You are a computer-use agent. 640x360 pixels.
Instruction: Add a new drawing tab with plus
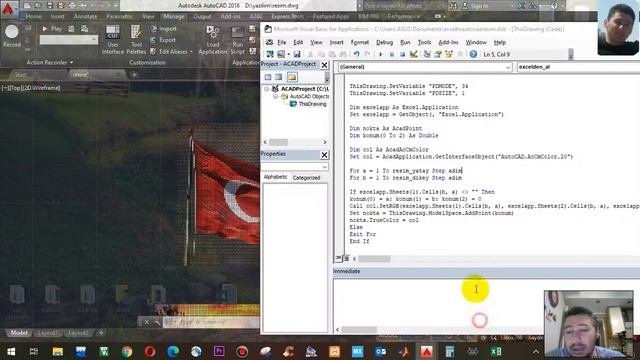point(134,75)
